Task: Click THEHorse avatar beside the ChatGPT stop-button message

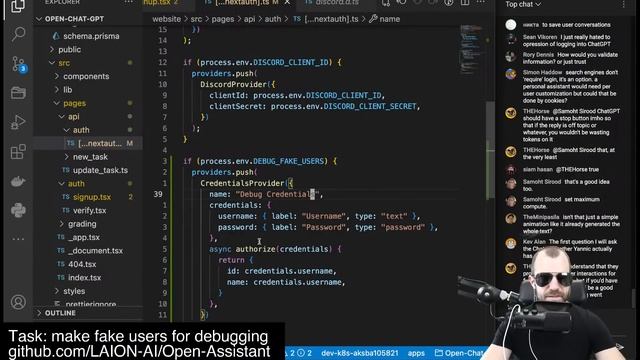Action: click(x=511, y=113)
